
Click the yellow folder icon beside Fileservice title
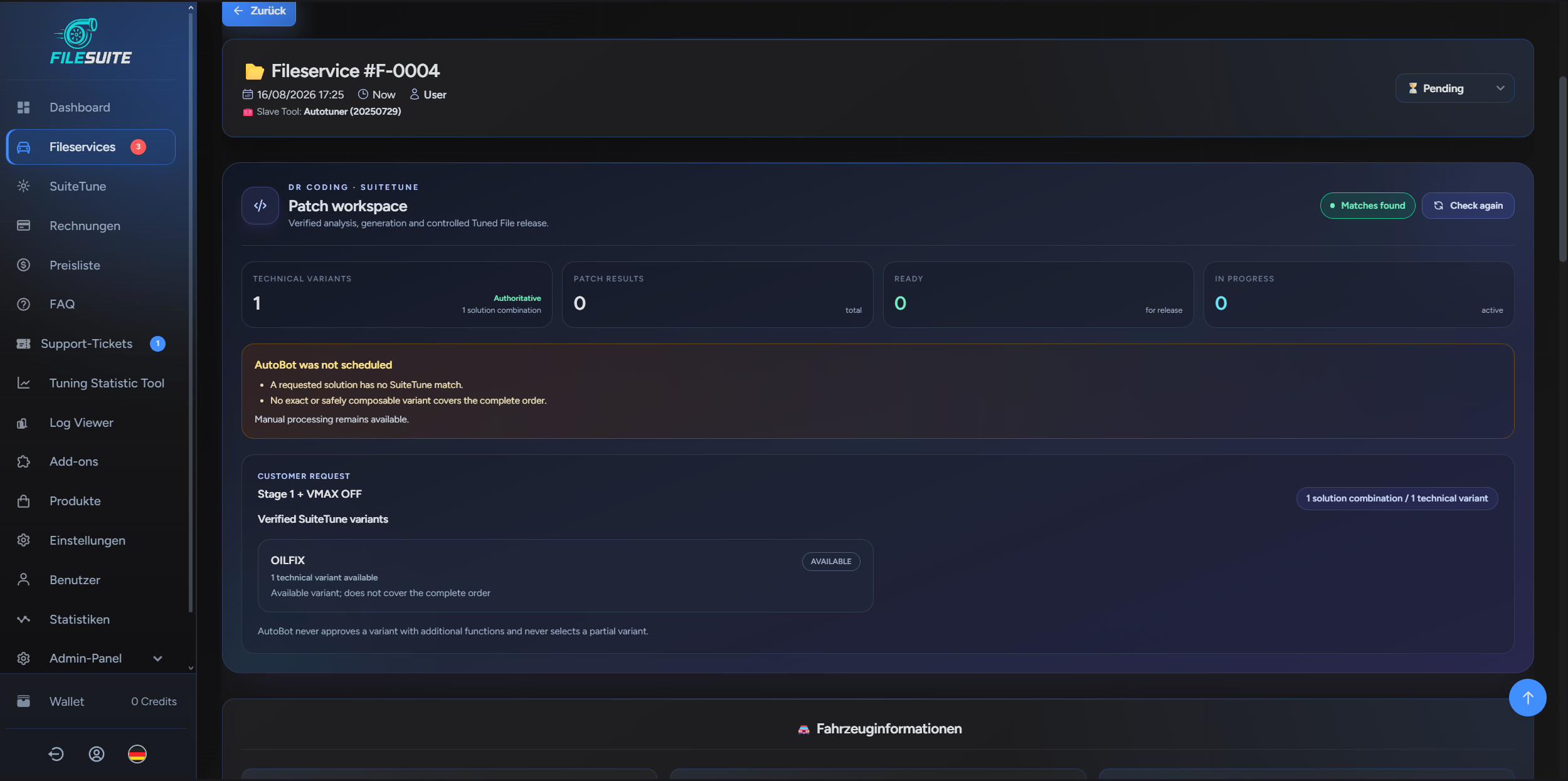[x=255, y=71]
